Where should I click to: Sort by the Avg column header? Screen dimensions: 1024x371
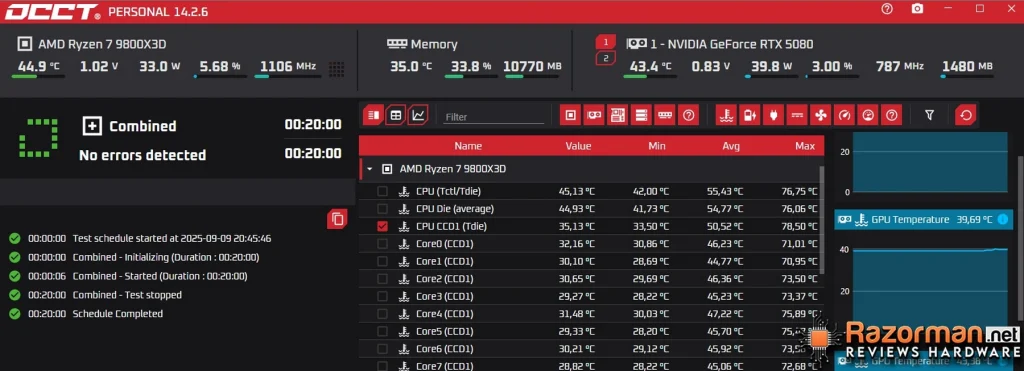click(x=731, y=146)
